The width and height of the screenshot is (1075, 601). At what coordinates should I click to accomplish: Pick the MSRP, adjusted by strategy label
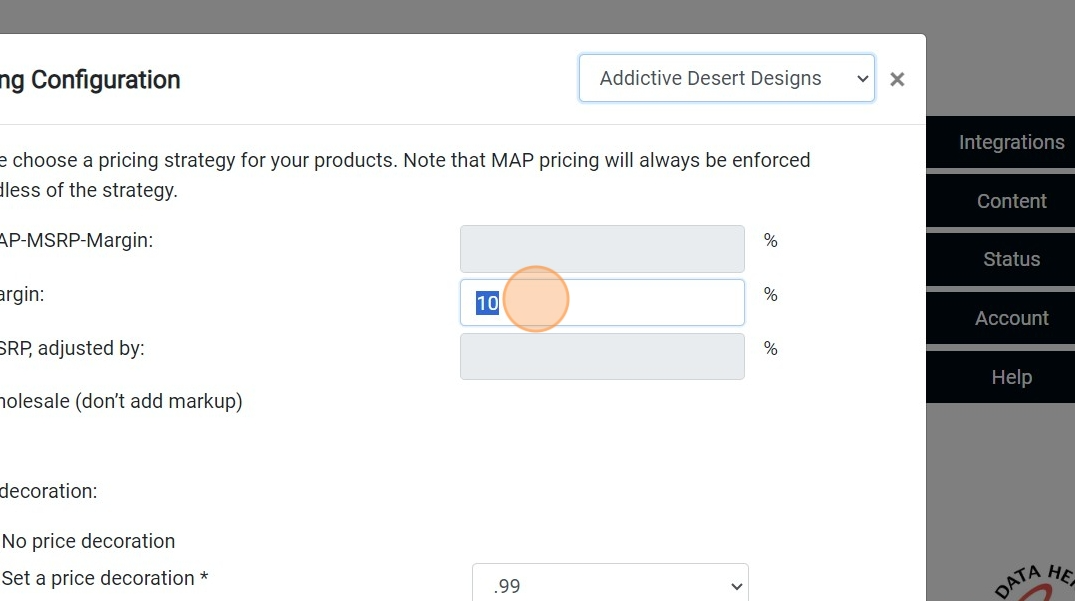(70, 348)
